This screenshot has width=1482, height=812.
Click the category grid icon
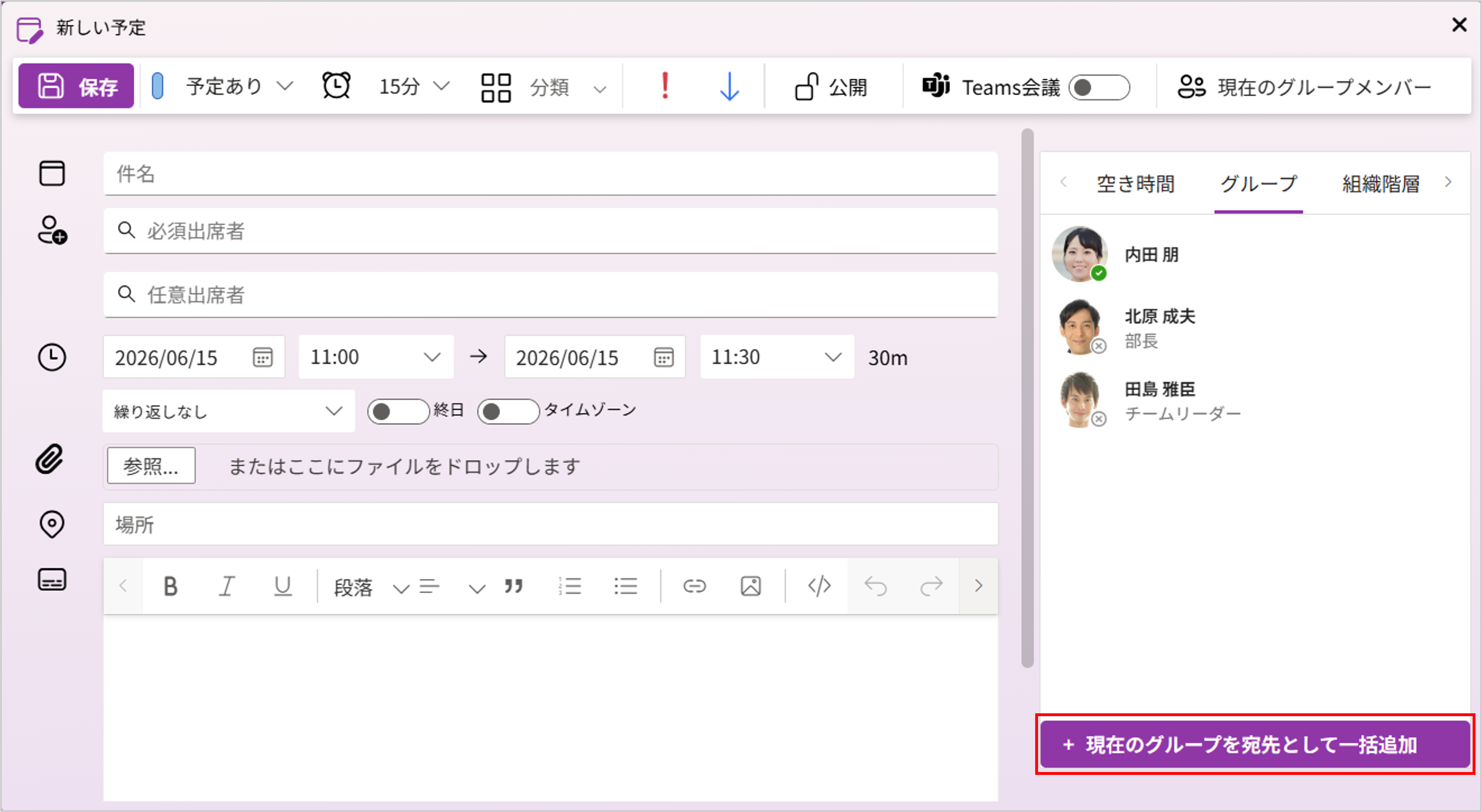495,87
